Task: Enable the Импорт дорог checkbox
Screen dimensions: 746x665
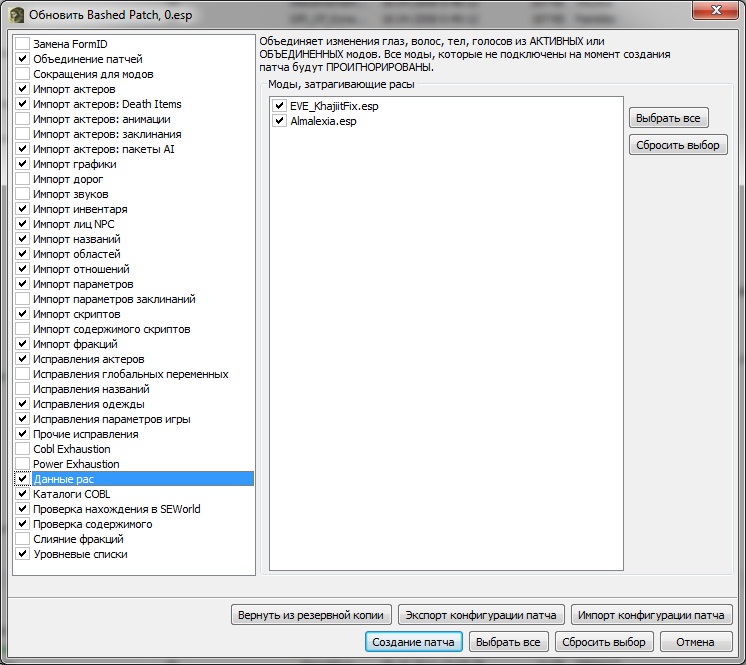Action: [22, 179]
